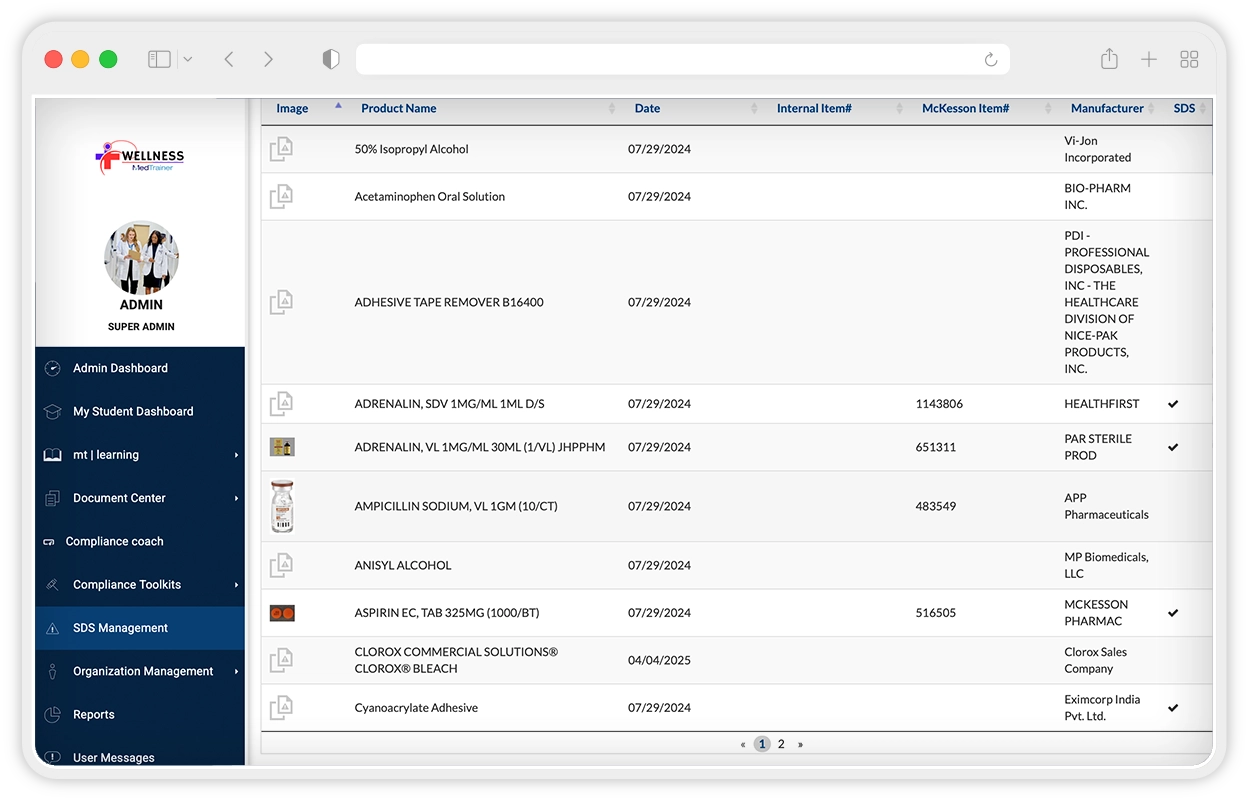Click the open book icon beside mt | learning
Screen dimensions: 1250x800
(53, 455)
